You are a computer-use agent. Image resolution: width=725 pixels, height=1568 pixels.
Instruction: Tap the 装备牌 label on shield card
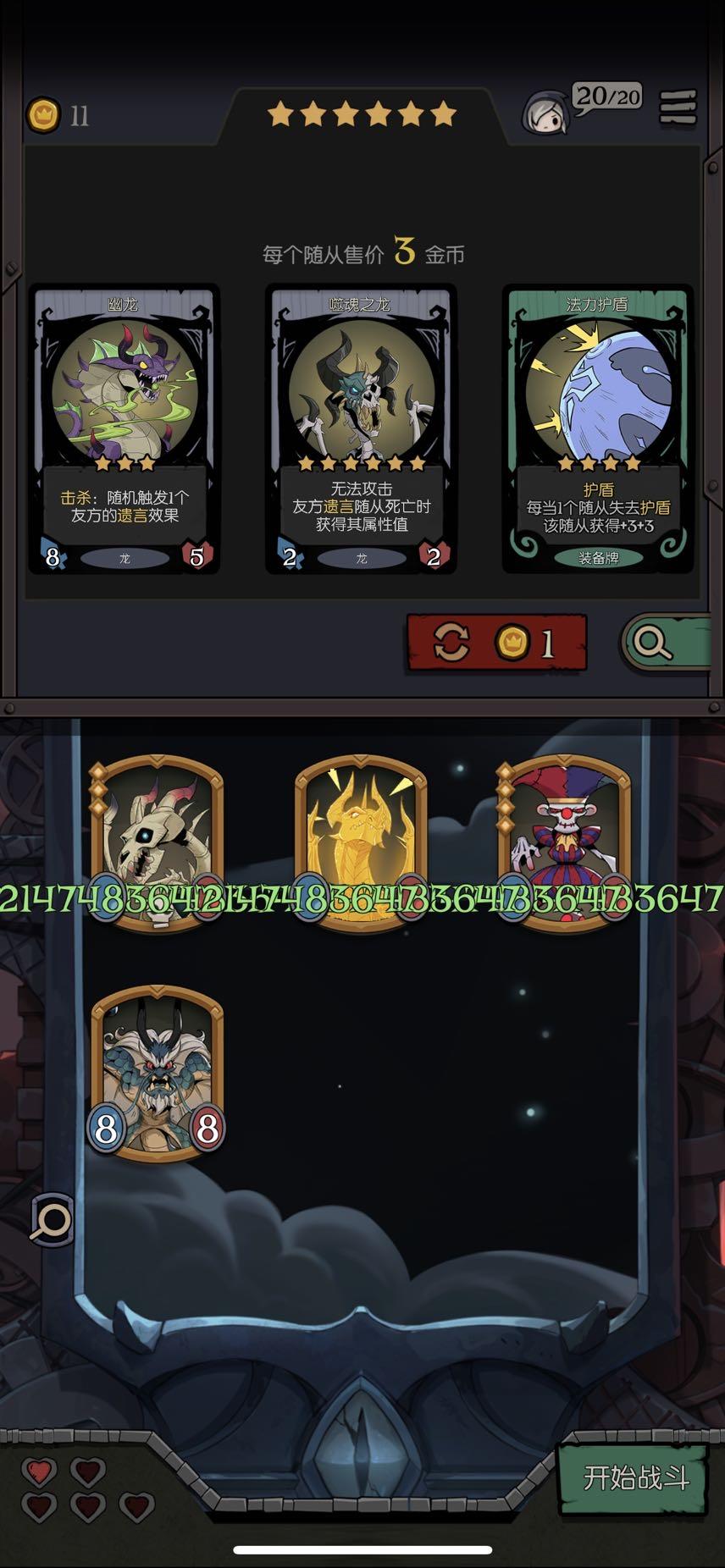point(598,558)
